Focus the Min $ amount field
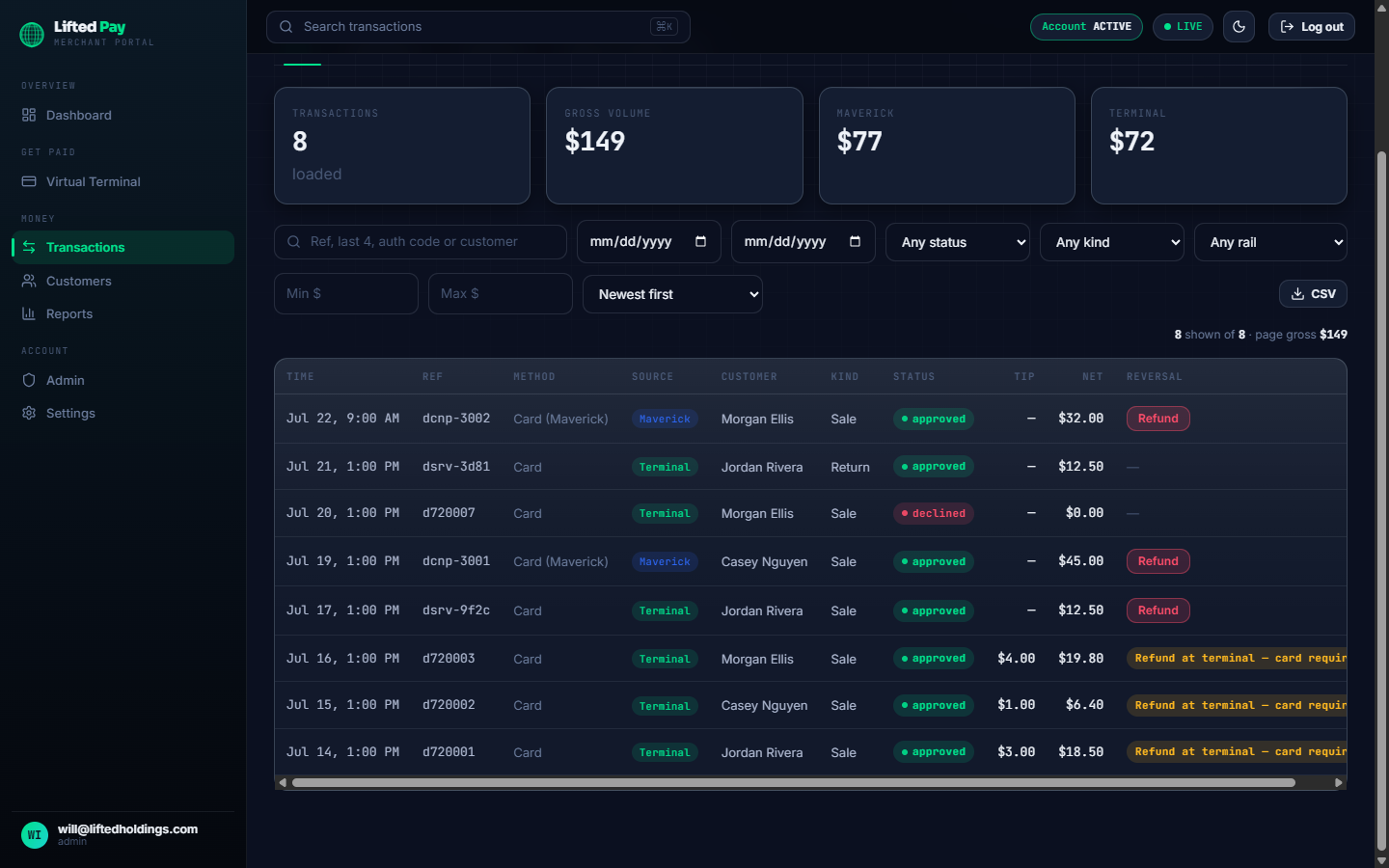 [346, 294]
